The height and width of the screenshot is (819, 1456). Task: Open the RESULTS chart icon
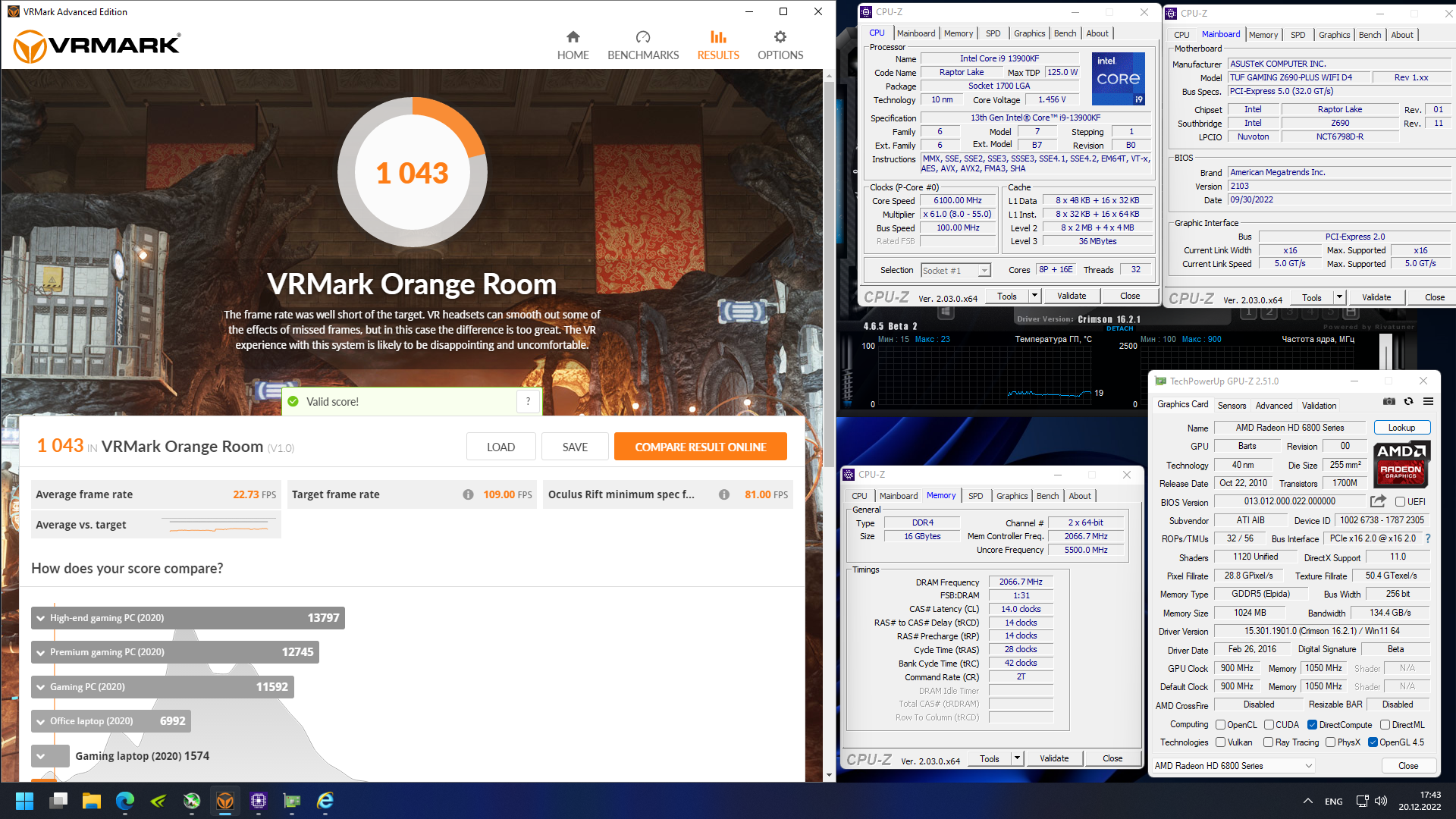pos(718,37)
